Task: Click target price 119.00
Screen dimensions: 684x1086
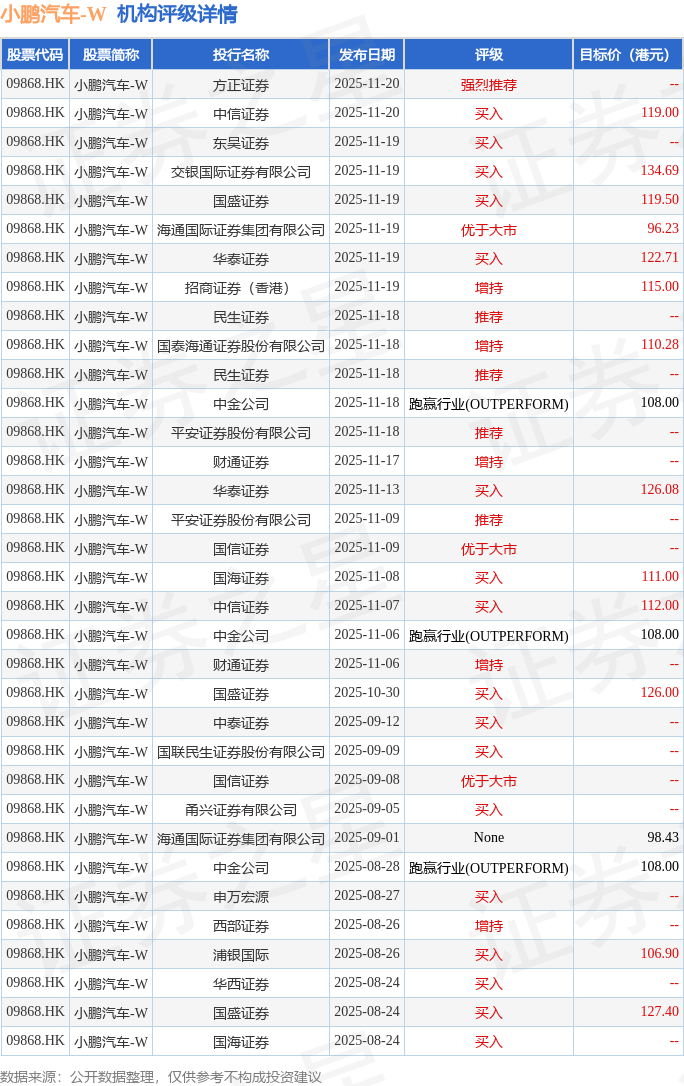Action: [660, 113]
